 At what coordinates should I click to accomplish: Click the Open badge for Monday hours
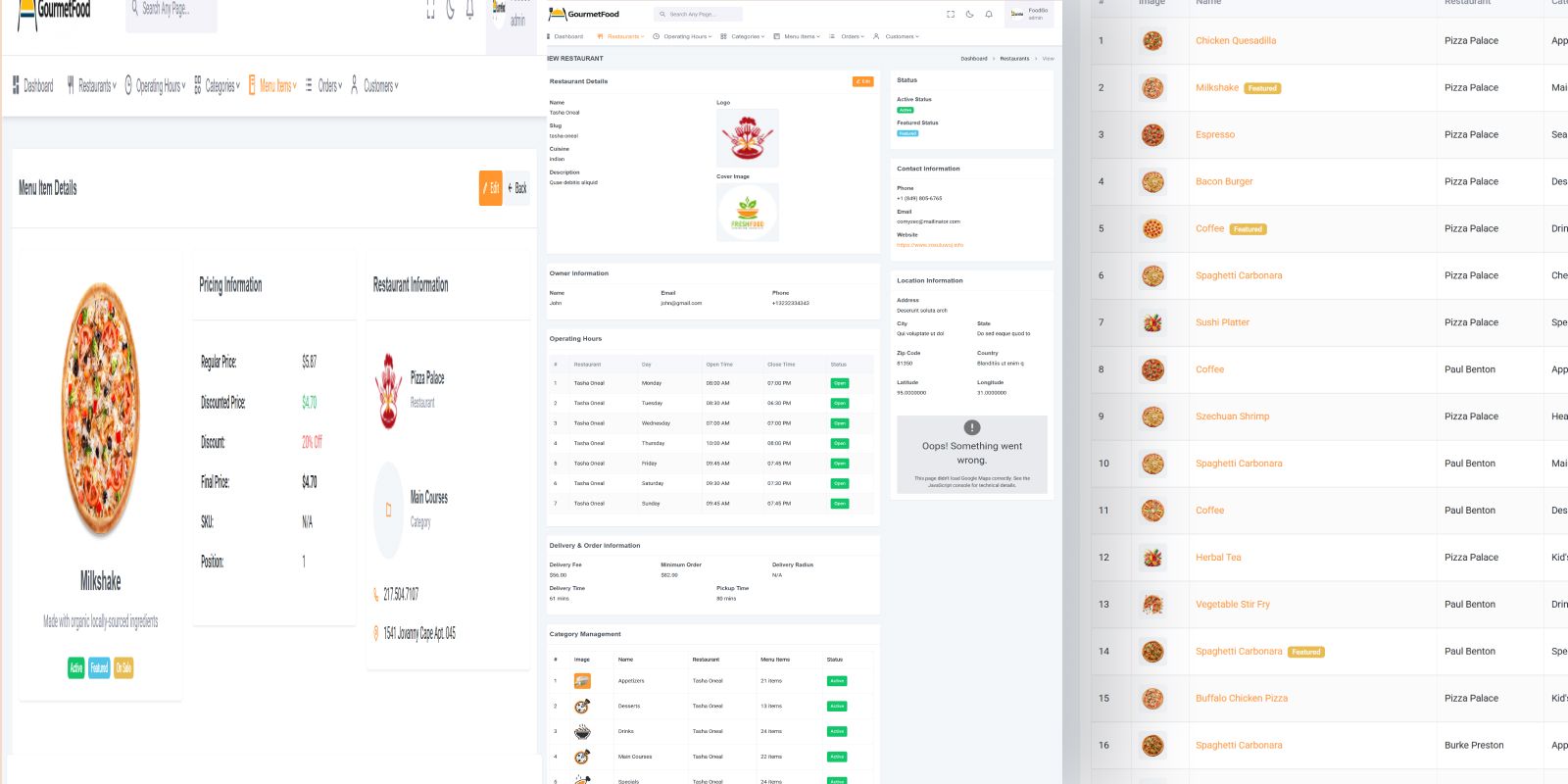(x=840, y=383)
